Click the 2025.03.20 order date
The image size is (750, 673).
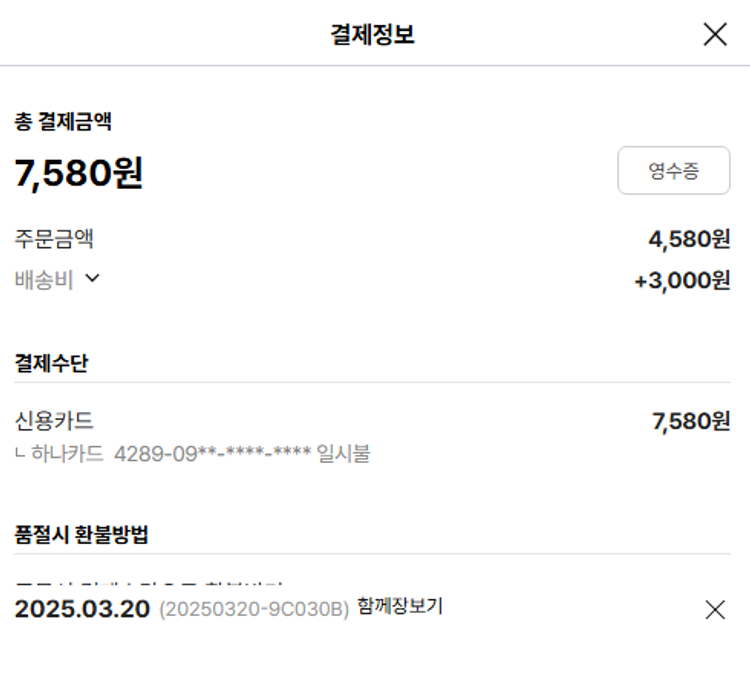tap(82, 609)
